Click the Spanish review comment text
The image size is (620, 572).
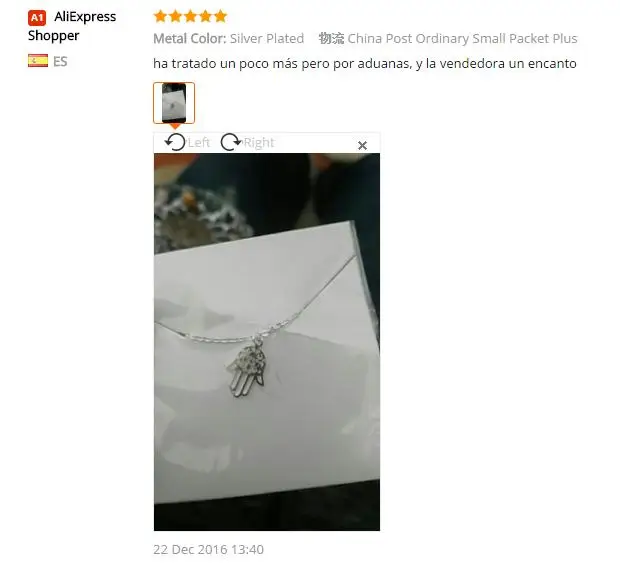tap(365, 63)
